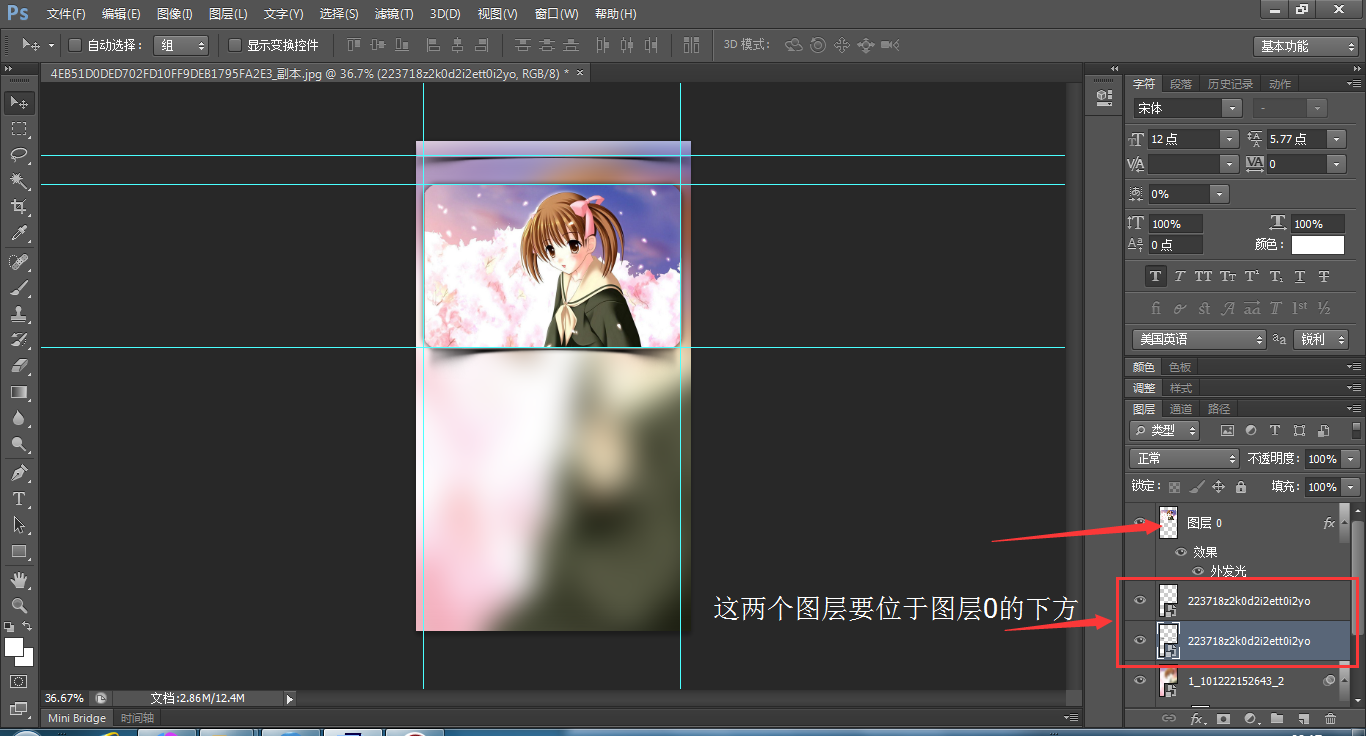Image resolution: width=1366 pixels, height=736 pixels.
Task: Select the Rectangular Marquee tool
Action: (19, 129)
